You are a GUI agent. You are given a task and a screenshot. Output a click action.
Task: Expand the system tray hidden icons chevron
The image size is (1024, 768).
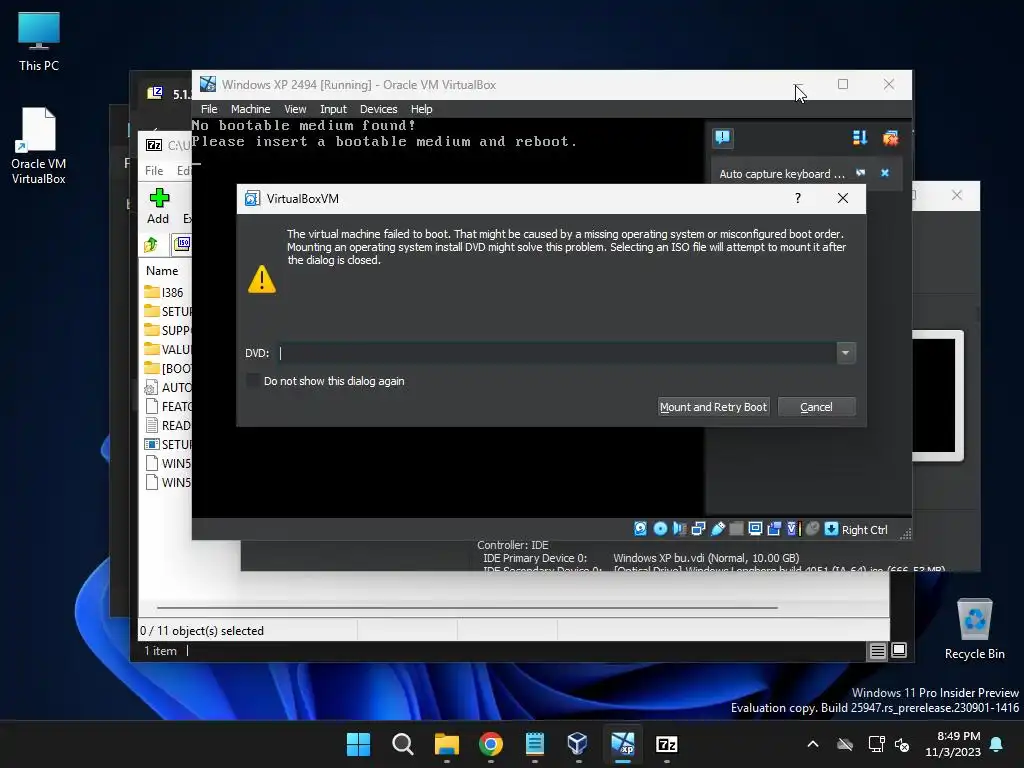(x=813, y=744)
